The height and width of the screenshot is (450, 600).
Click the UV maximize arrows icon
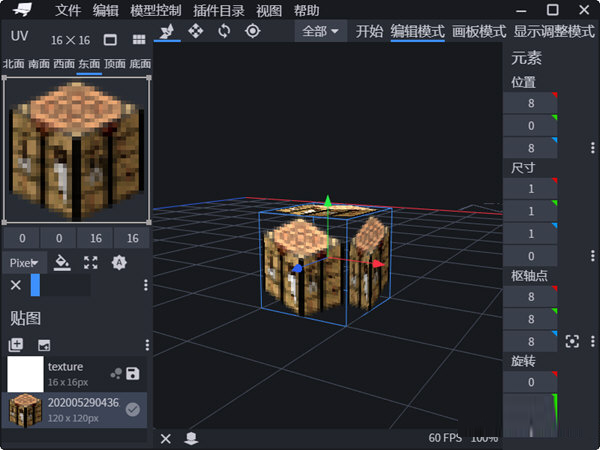tap(91, 262)
